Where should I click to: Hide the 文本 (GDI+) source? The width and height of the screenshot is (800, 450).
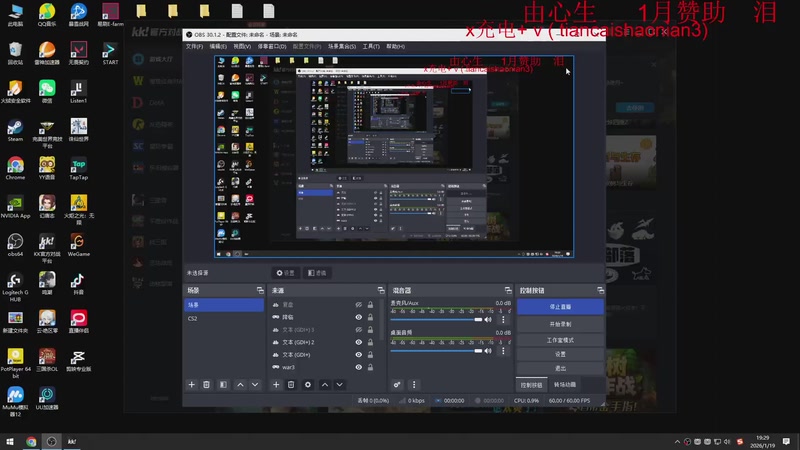pyautogui.click(x=359, y=355)
